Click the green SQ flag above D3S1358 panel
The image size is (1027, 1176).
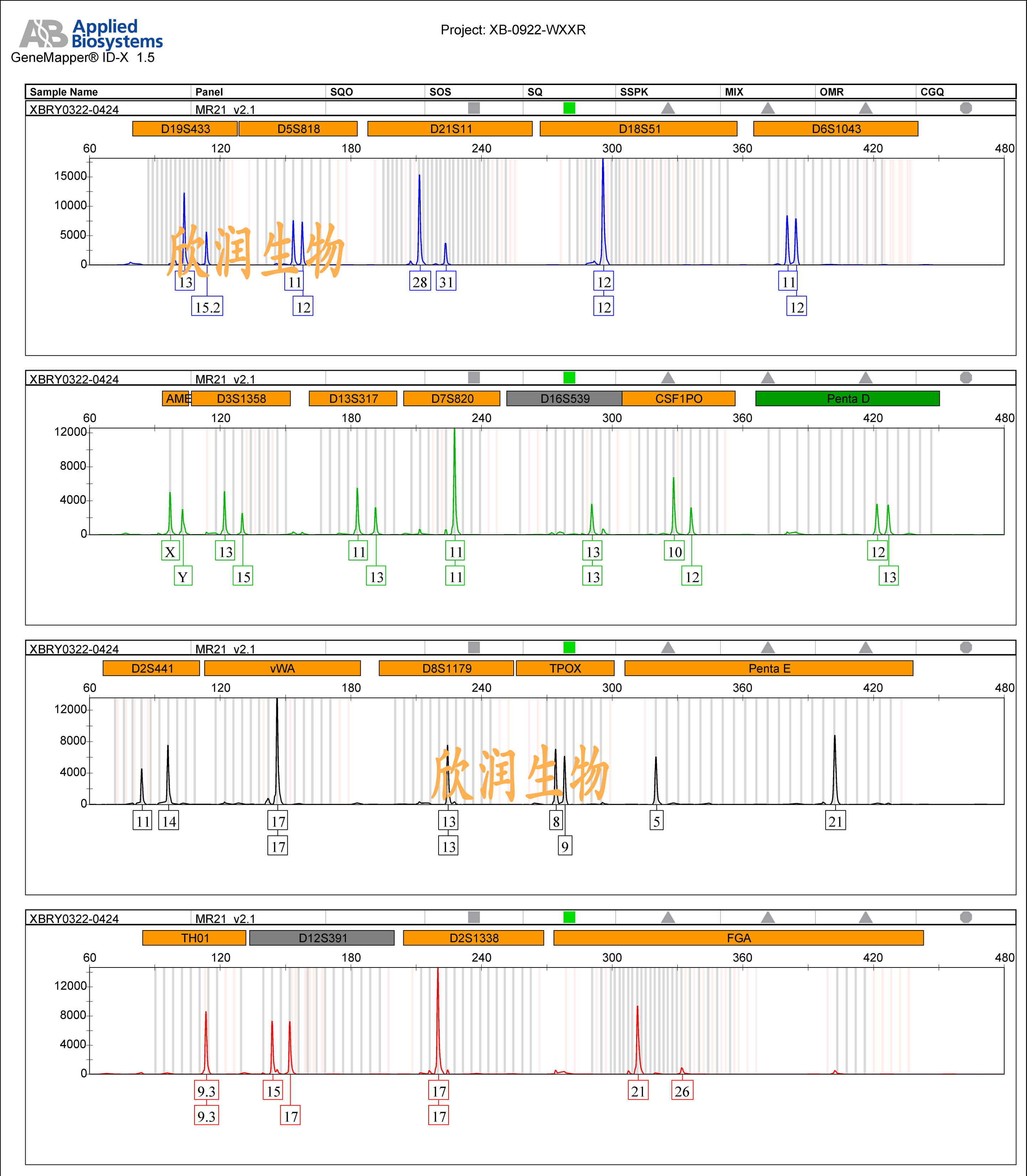(x=569, y=378)
